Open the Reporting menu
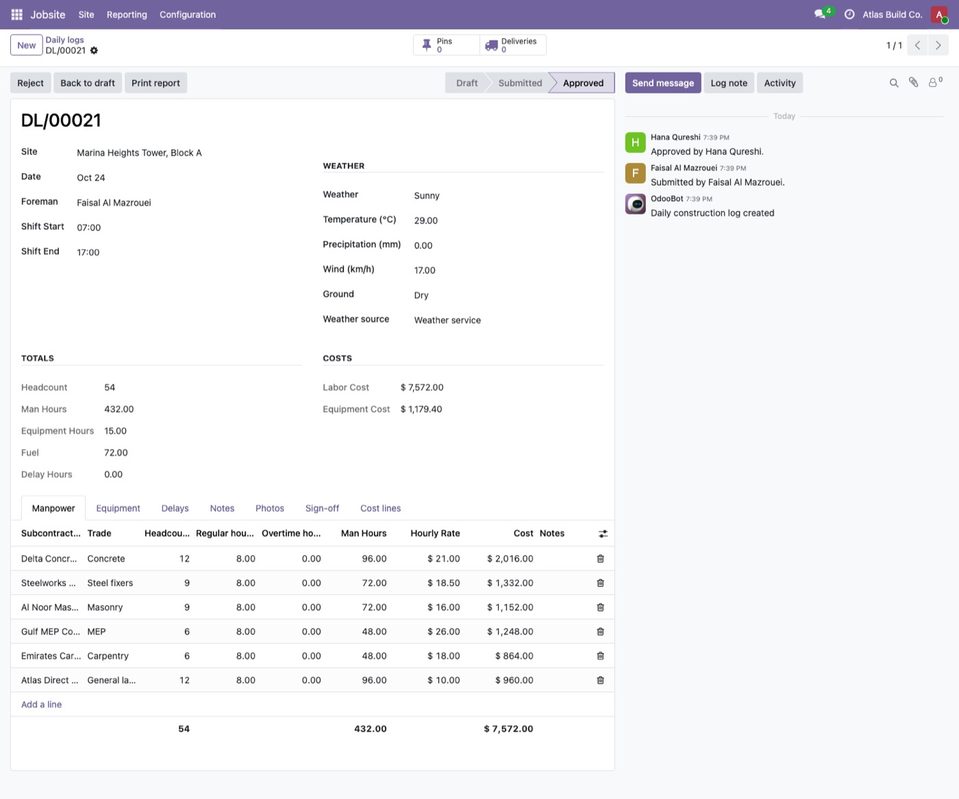This screenshot has width=959, height=799. tap(127, 15)
